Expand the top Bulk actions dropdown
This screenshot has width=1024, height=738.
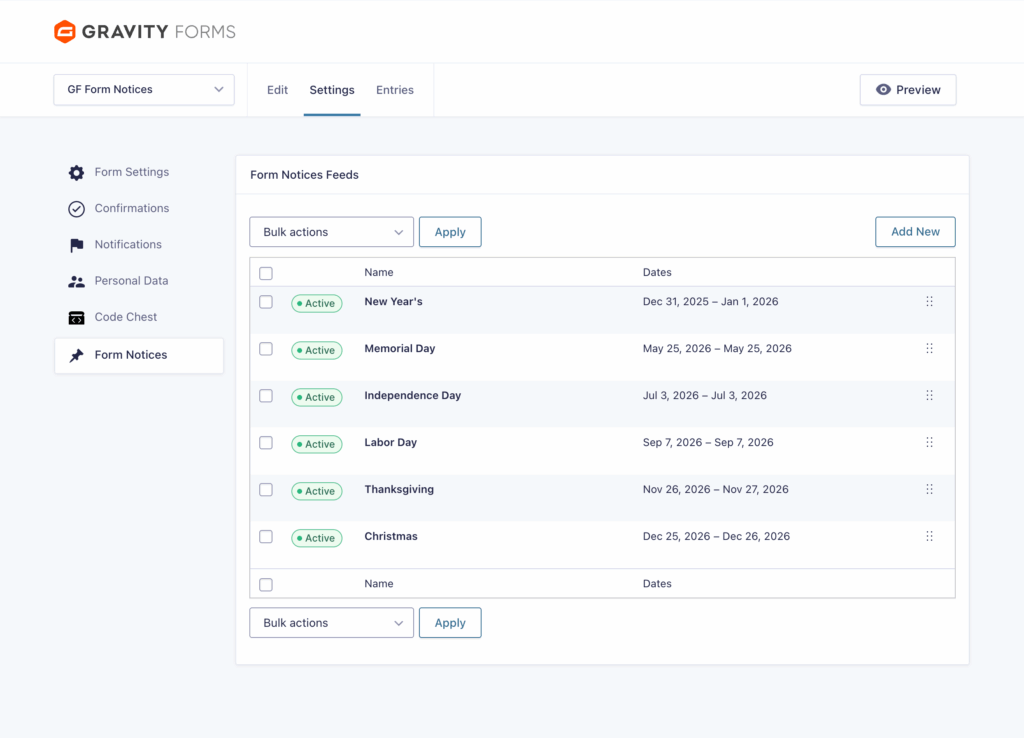pos(331,232)
